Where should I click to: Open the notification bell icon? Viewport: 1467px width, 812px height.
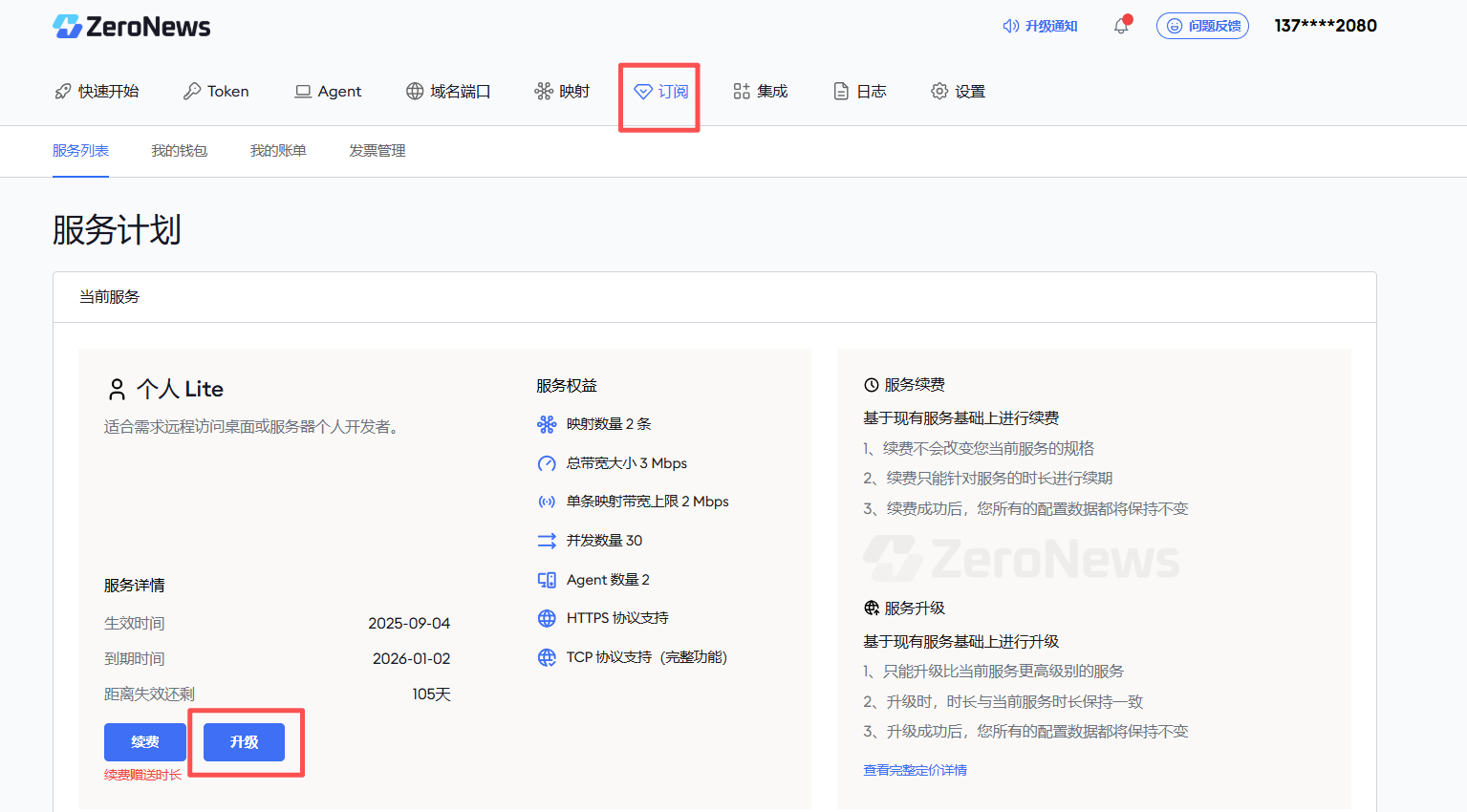tap(1121, 26)
